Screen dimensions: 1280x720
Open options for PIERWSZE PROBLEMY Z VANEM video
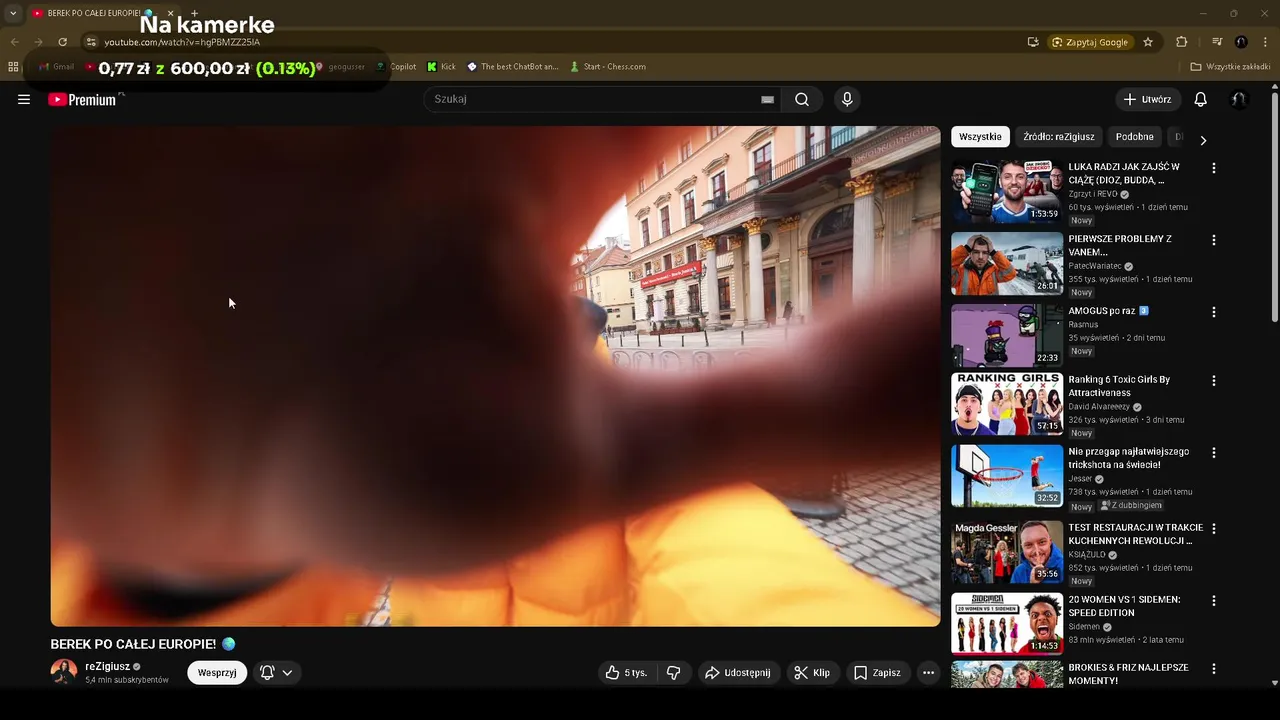point(1214,240)
